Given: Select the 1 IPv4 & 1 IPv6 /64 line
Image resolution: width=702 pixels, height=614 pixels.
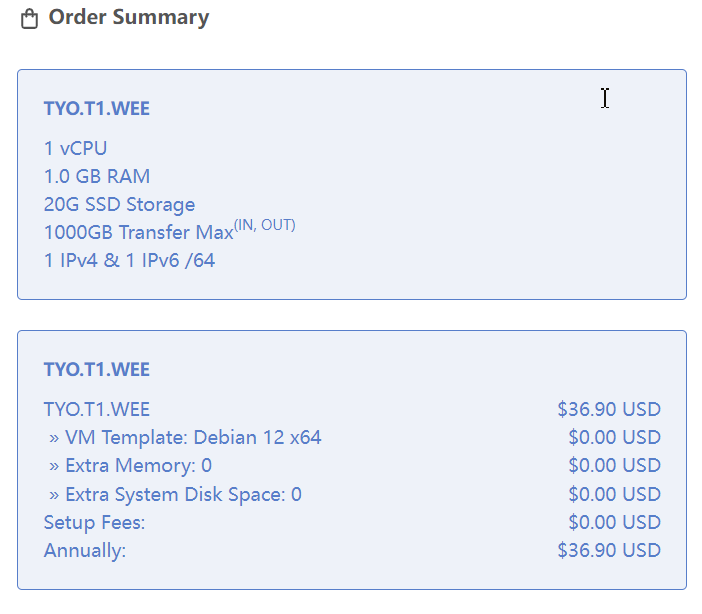Looking at the screenshot, I should (129, 261).
